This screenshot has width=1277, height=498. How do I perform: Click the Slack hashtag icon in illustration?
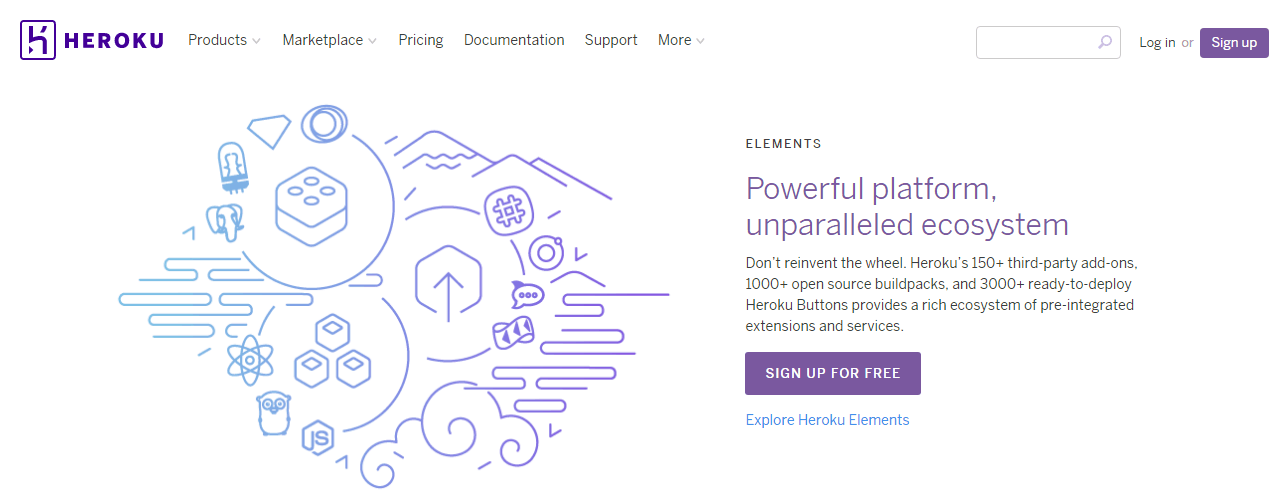(x=507, y=211)
